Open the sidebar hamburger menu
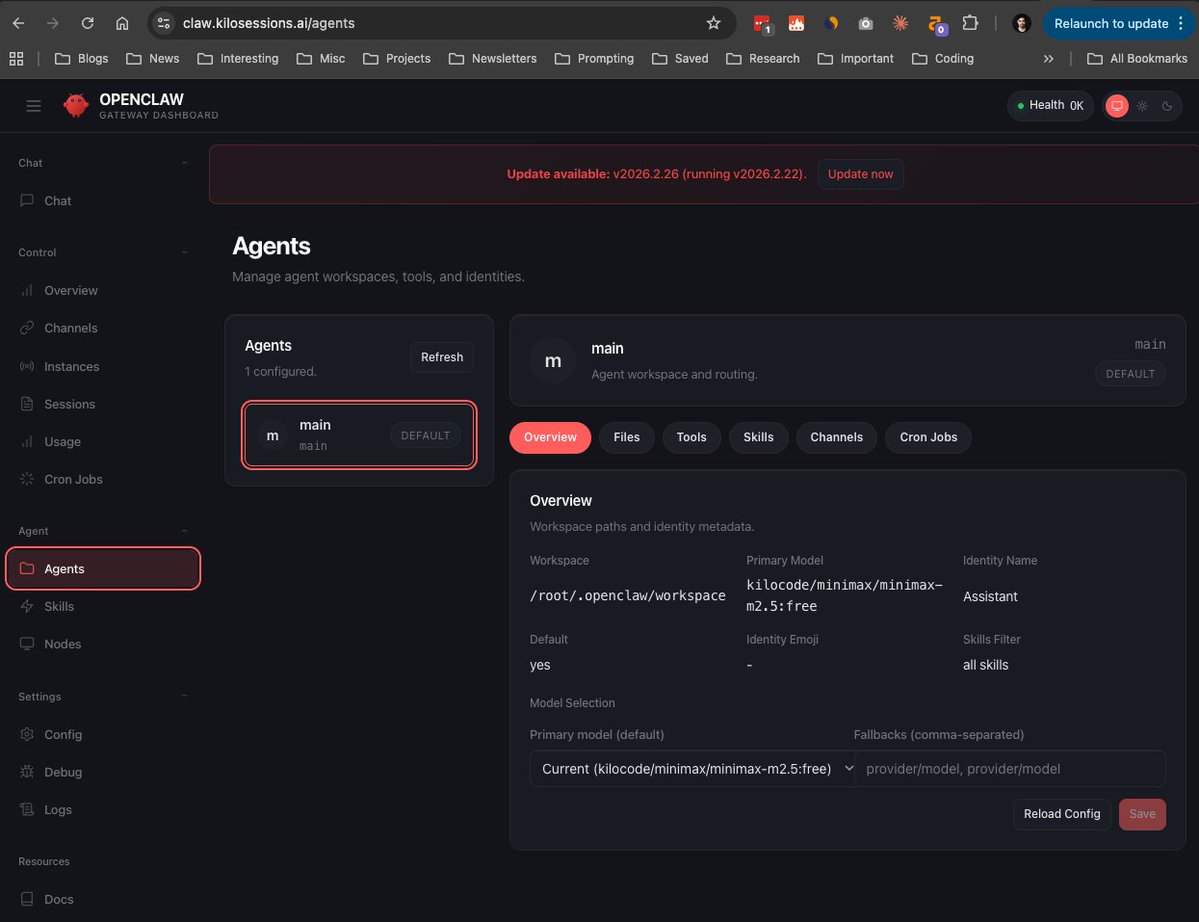 [33, 106]
